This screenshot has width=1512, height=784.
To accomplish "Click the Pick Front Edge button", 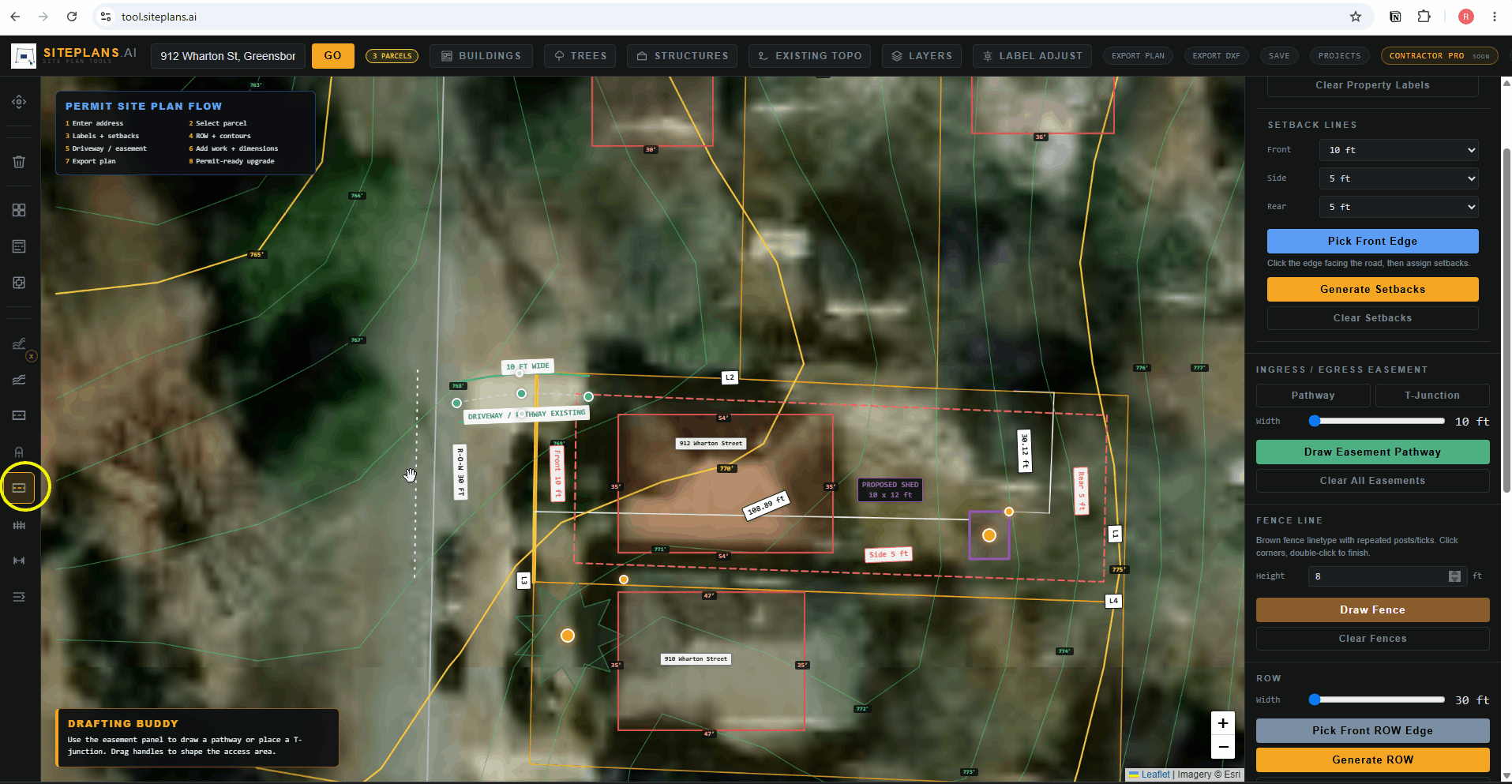I will pyautogui.click(x=1372, y=241).
